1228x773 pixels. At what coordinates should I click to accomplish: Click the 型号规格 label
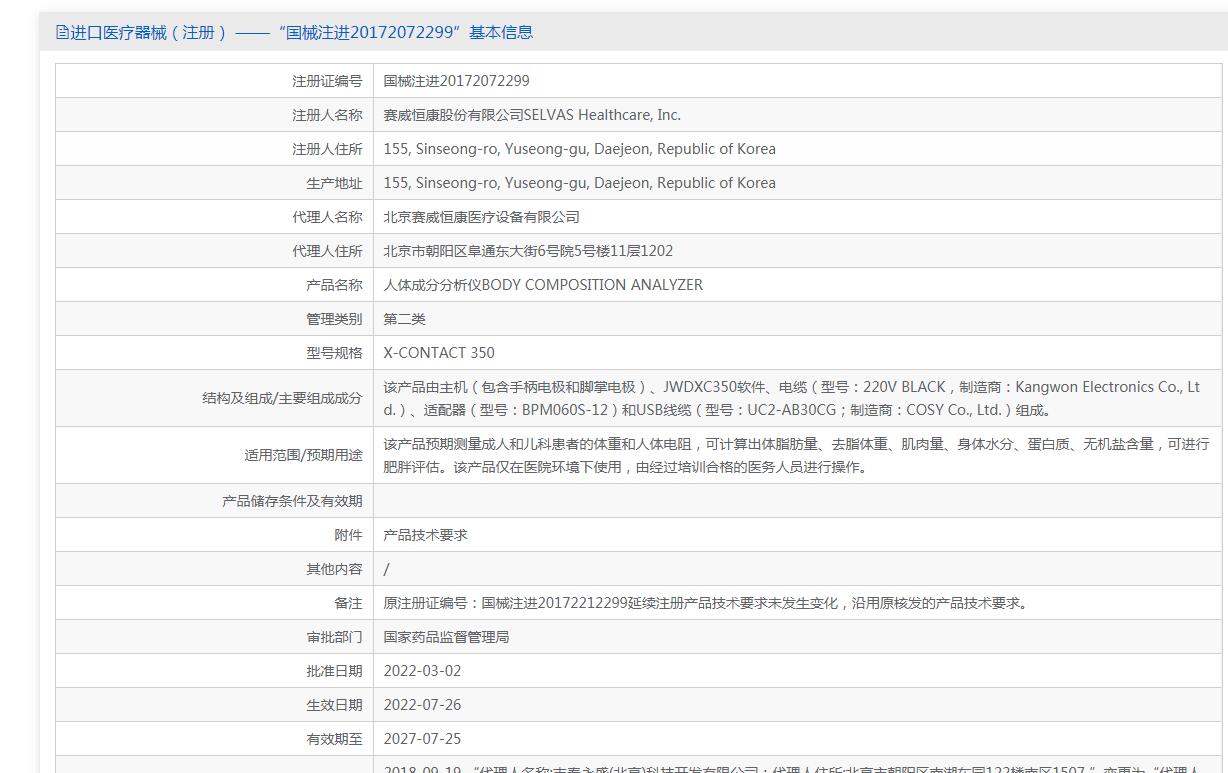[334, 353]
